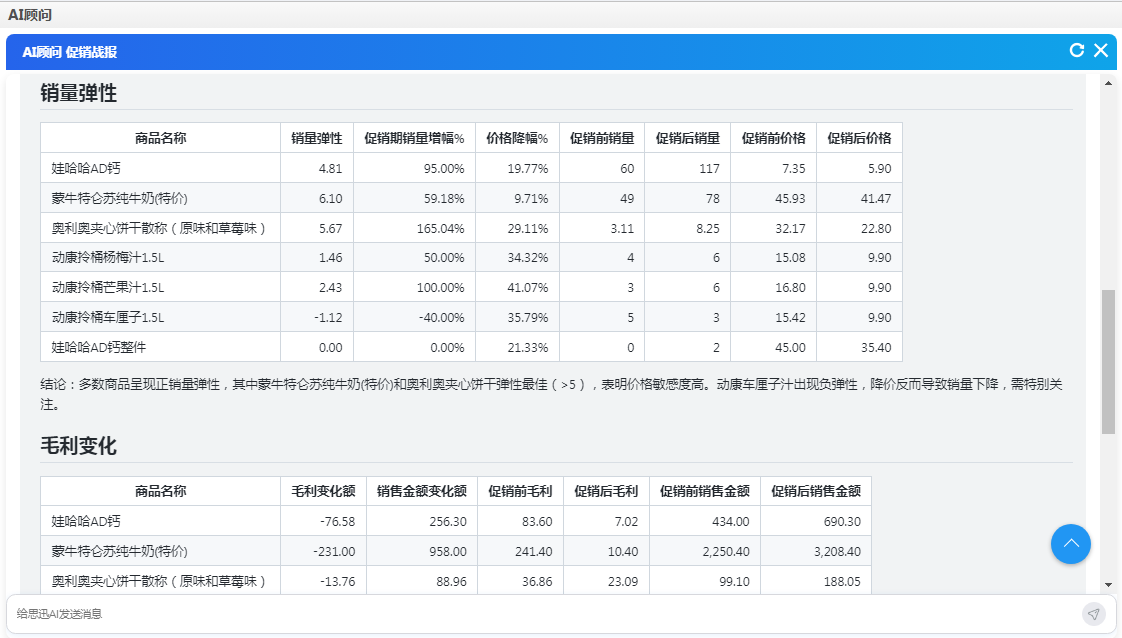Image resolution: width=1122 pixels, height=638 pixels.
Task: Click elasticity value 4.81
Action: pos(331,169)
